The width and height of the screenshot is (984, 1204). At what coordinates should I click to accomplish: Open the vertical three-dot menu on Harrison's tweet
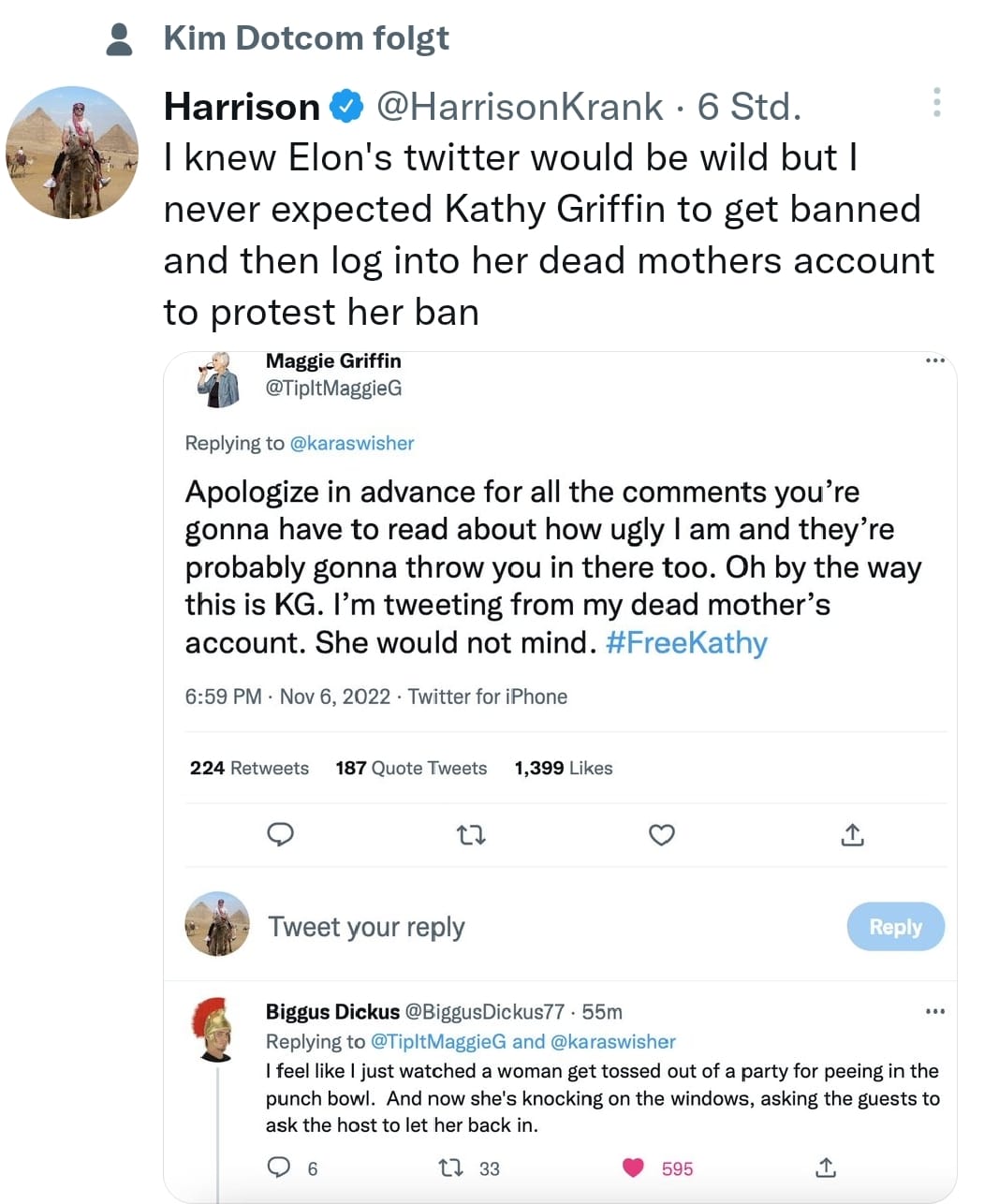pos(936,103)
